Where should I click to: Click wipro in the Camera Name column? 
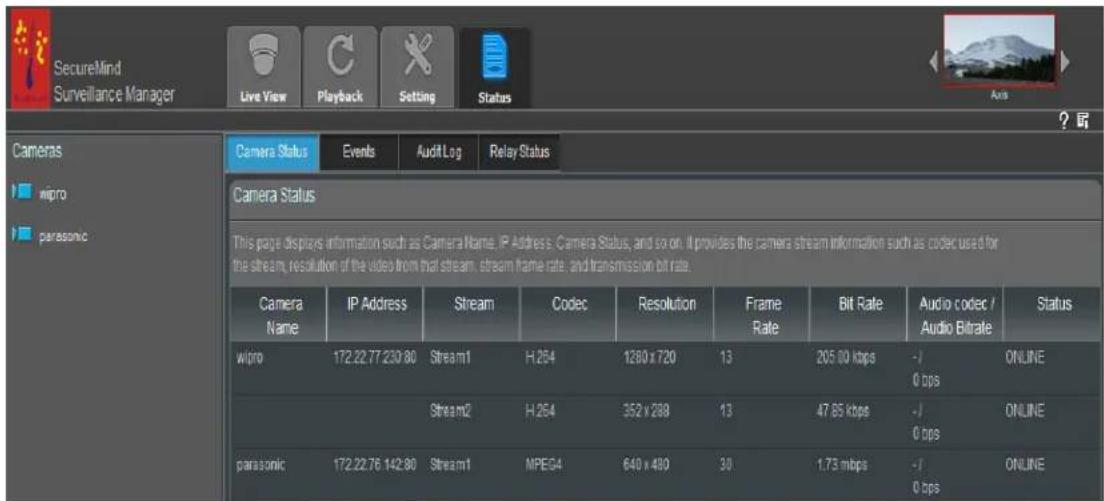(x=250, y=357)
